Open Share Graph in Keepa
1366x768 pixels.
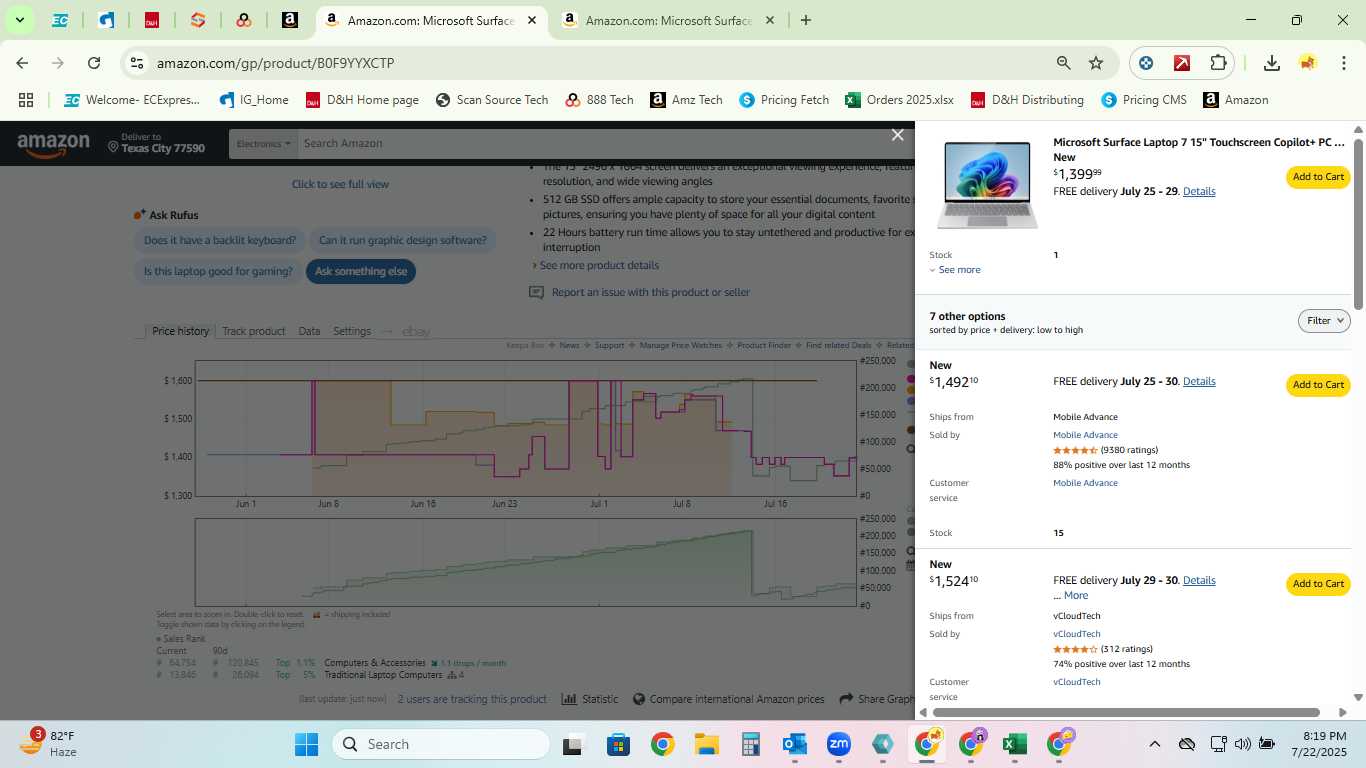point(877,699)
